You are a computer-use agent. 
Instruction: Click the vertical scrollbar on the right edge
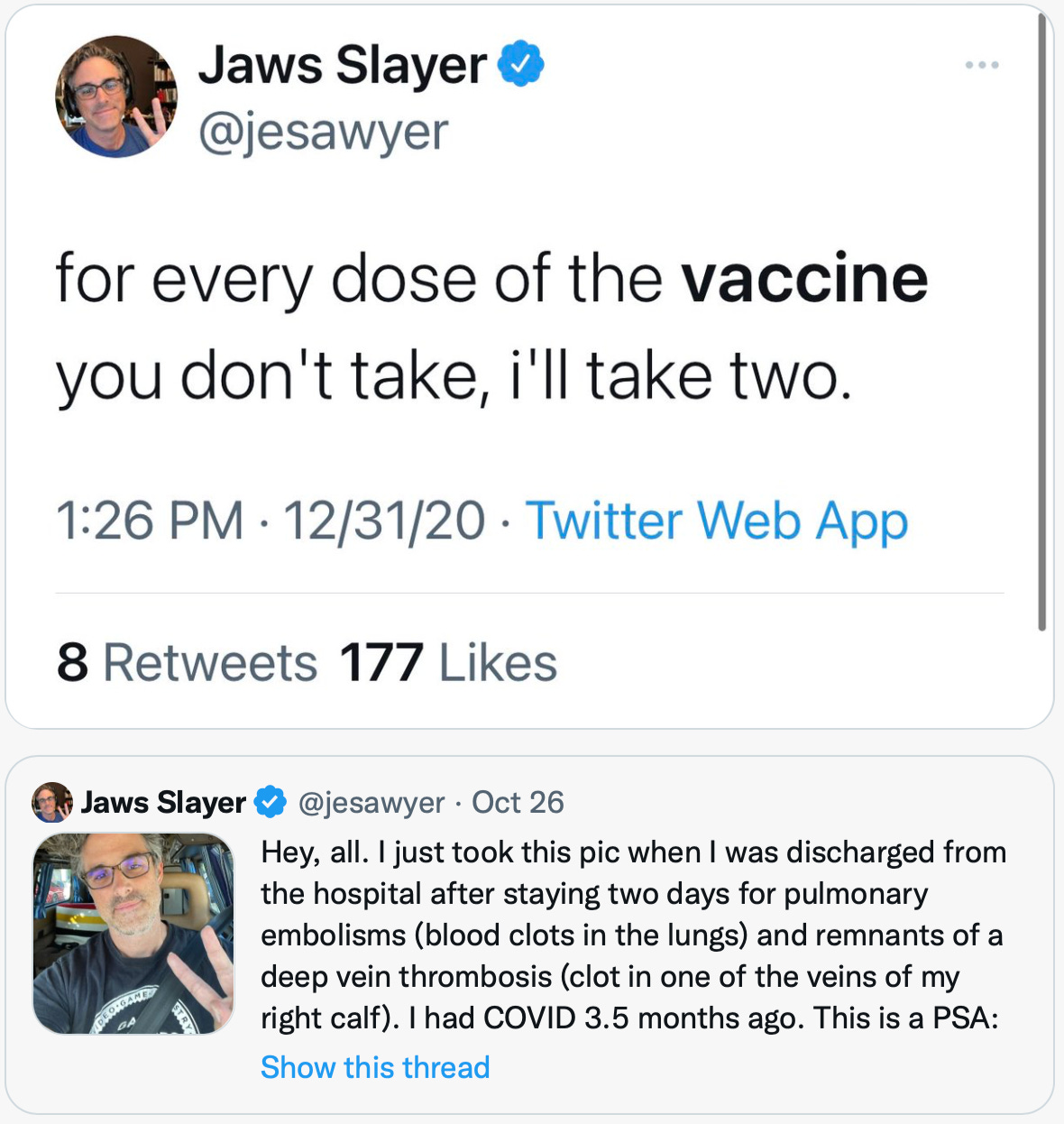1041,325
